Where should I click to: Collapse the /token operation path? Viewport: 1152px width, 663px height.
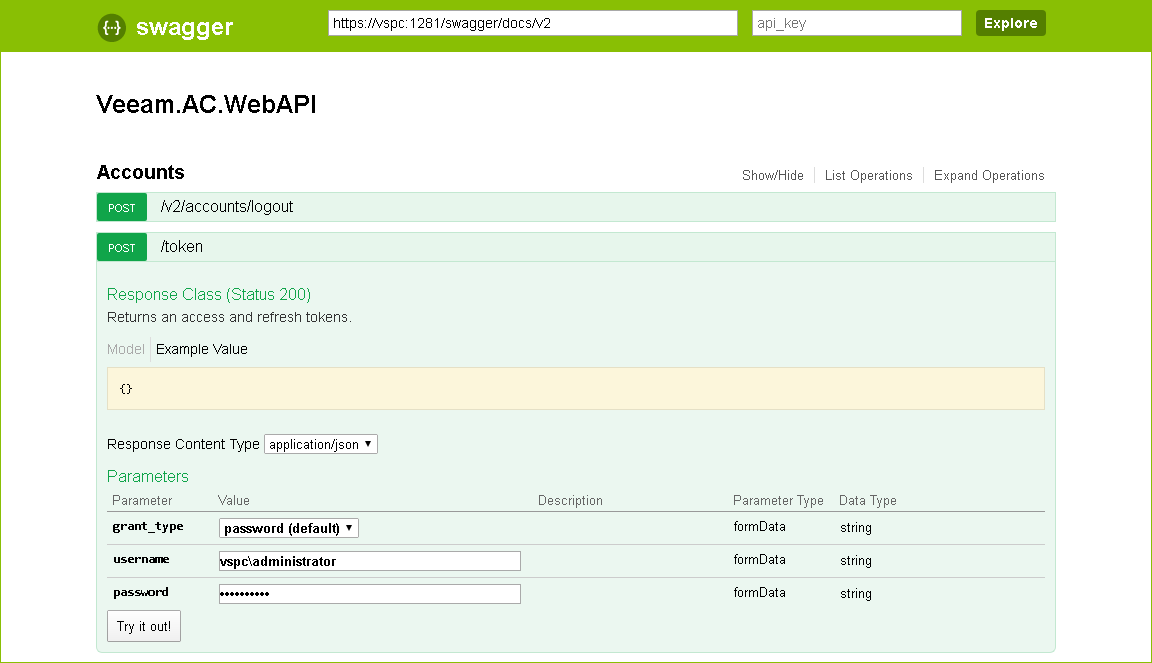(181, 247)
